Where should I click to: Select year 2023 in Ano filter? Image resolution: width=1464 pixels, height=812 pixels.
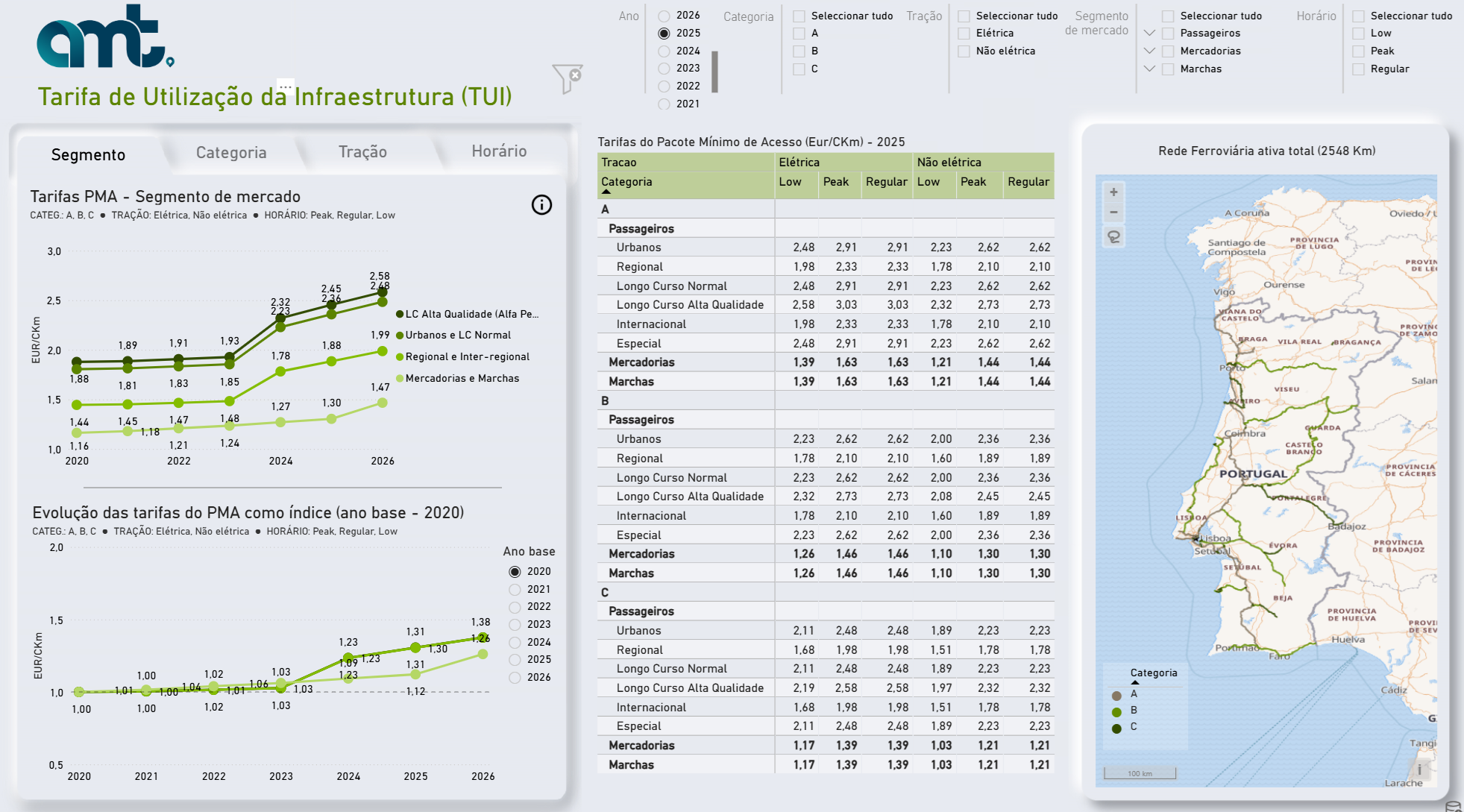click(x=664, y=69)
